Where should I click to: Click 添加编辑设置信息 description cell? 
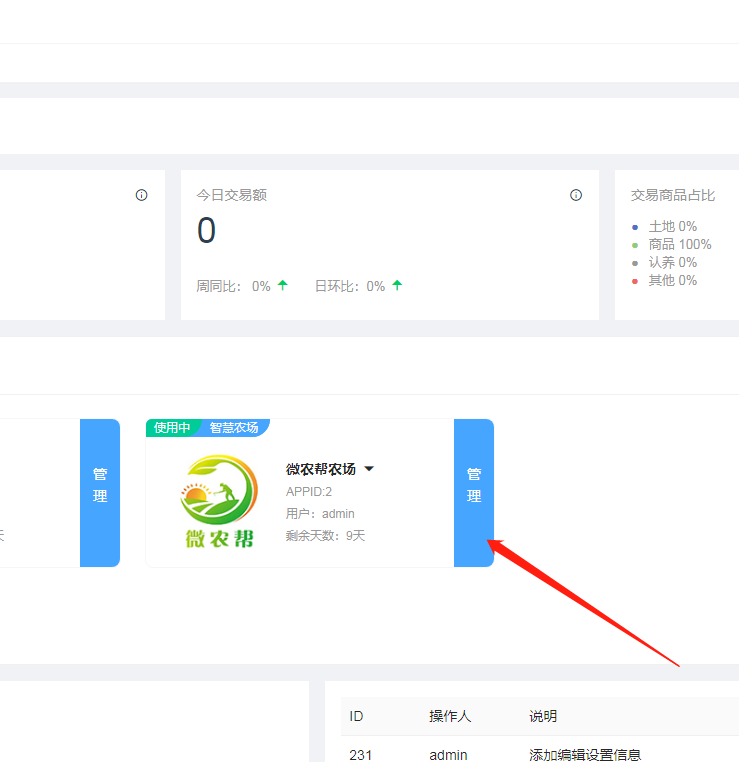coord(585,755)
